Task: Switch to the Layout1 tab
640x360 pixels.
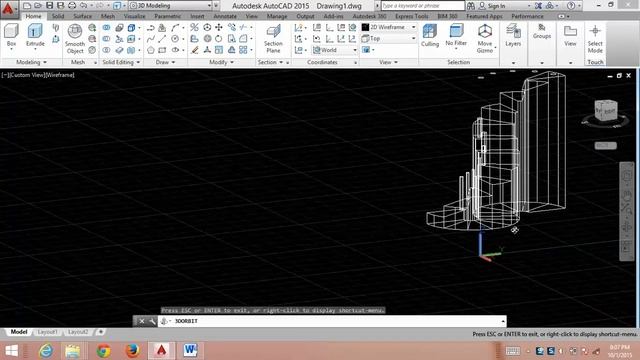Action: (47, 332)
